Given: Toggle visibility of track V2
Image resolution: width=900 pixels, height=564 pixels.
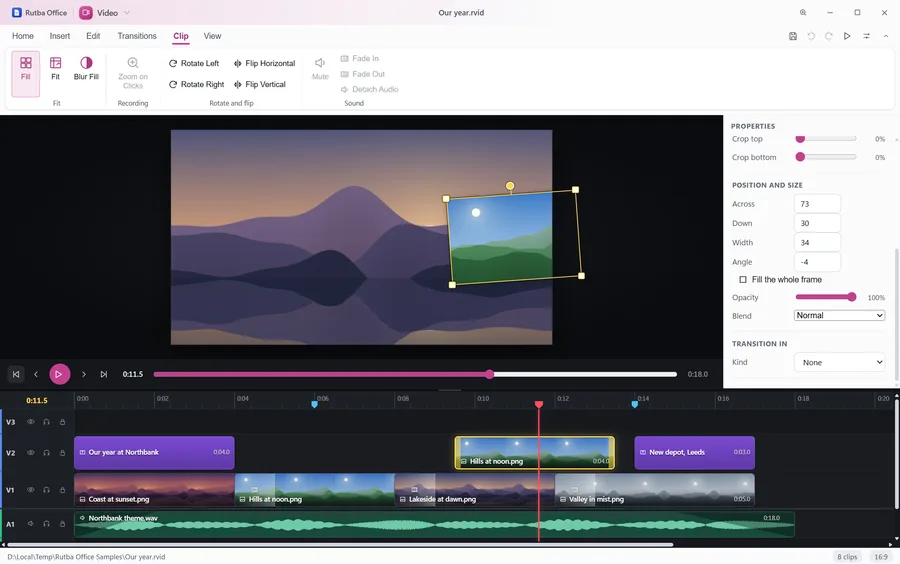Looking at the screenshot, I should 30,453.
